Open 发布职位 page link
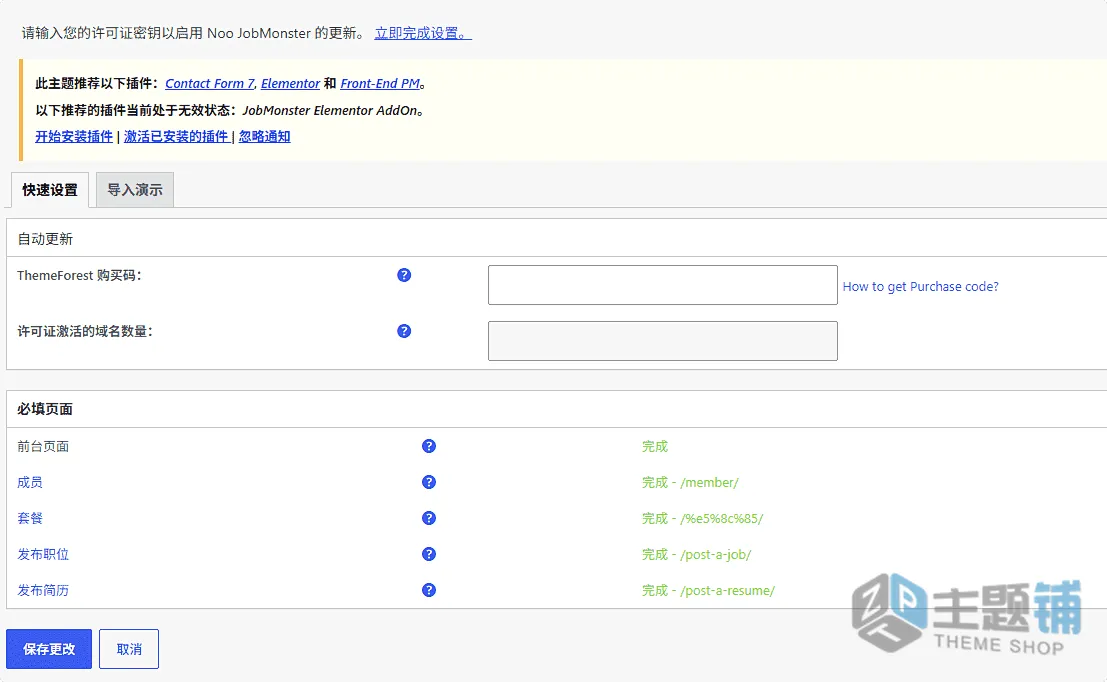The image size is (1107, 682). click(x=43, y=554)
